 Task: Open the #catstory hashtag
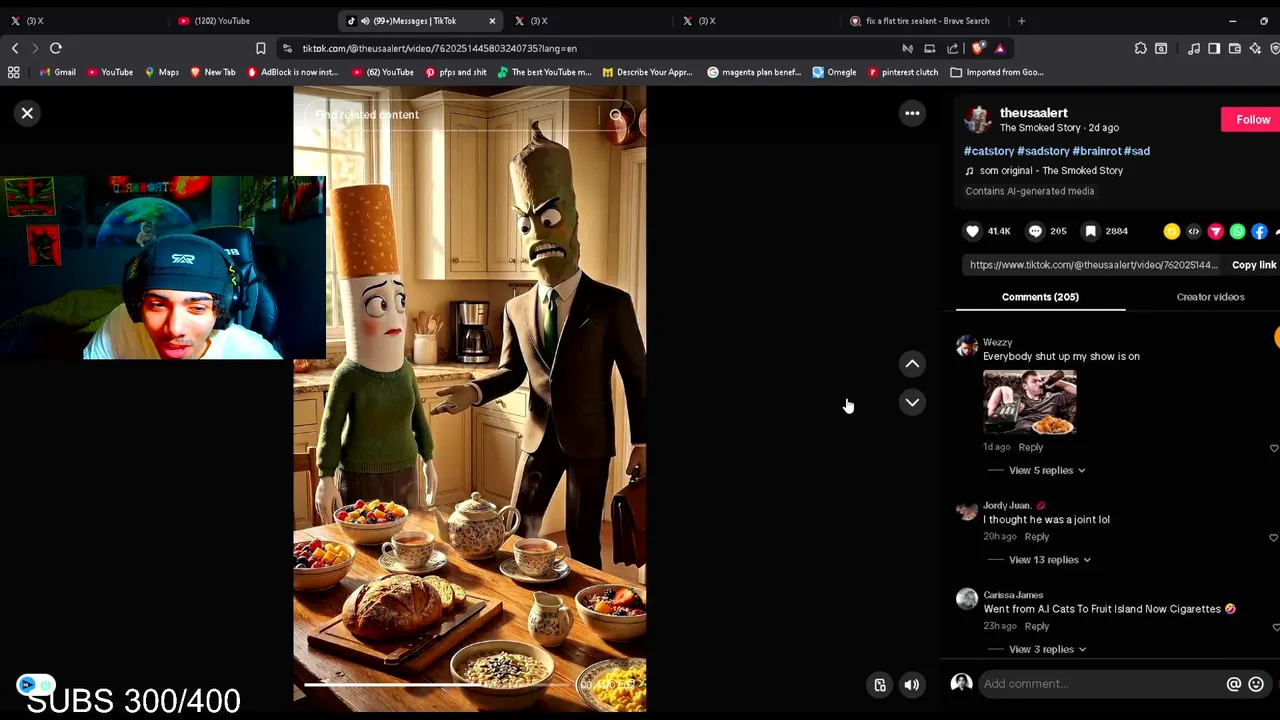989,151
